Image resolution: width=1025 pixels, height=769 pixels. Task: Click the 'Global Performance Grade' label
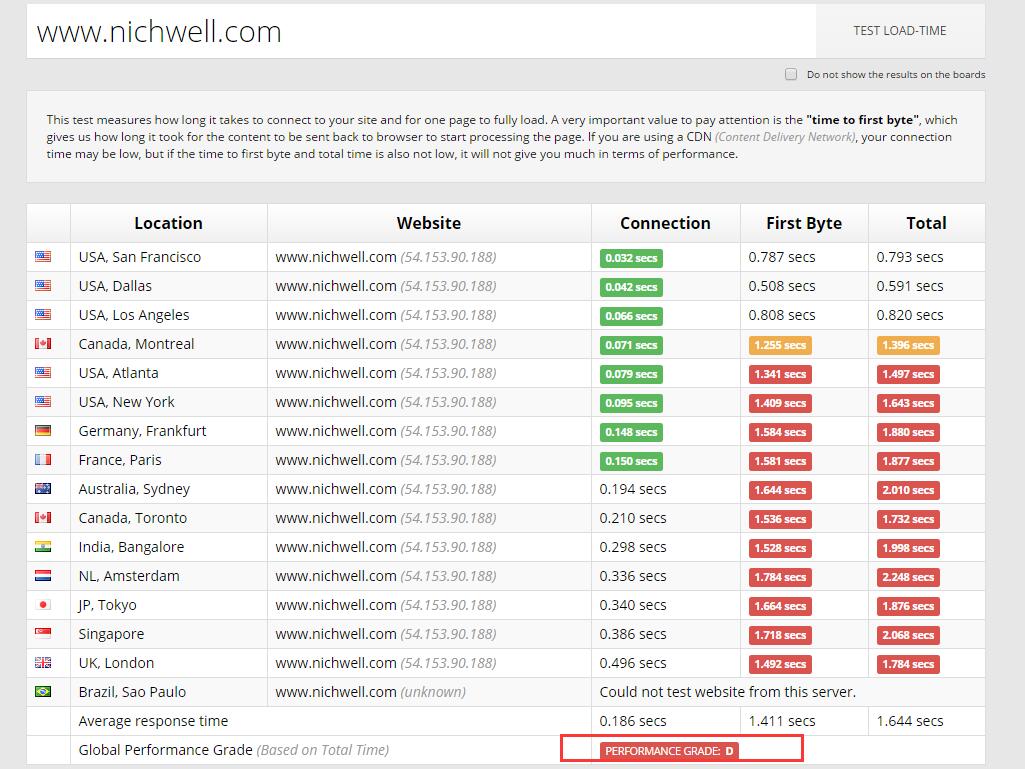165,750
